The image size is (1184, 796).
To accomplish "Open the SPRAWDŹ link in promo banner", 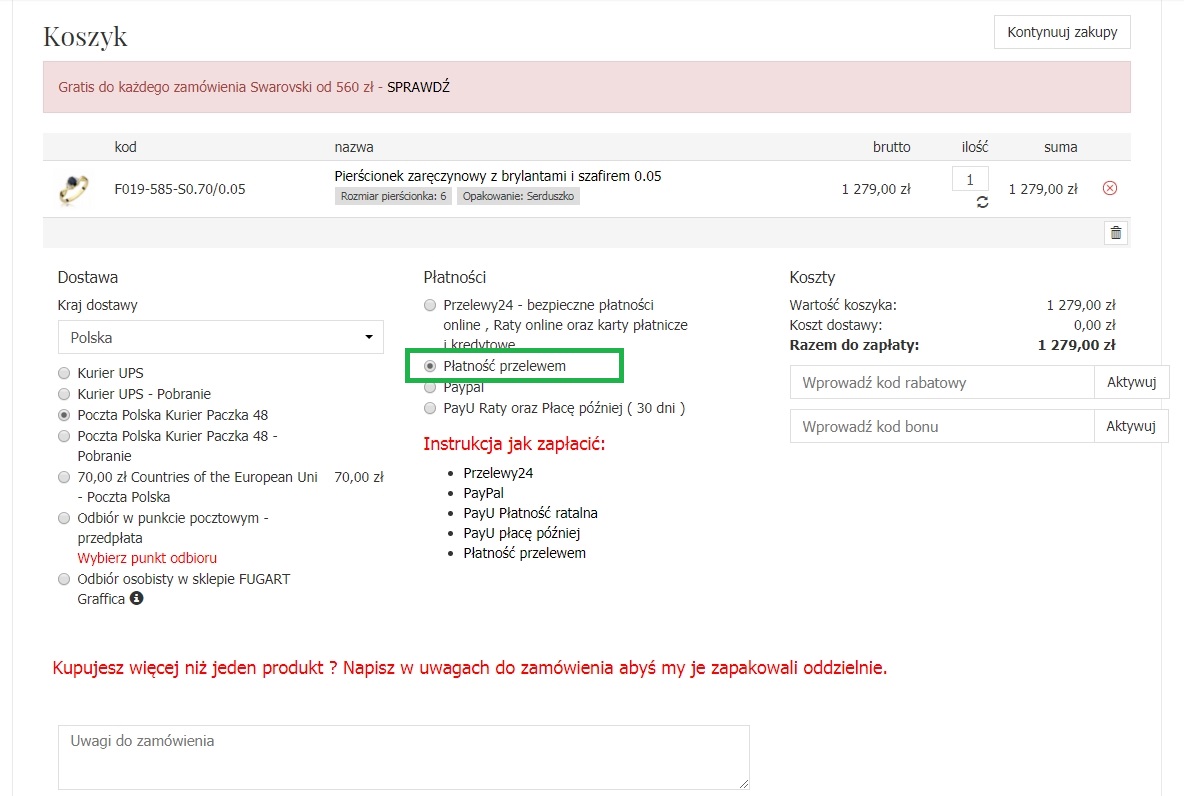I will point(418,87).
